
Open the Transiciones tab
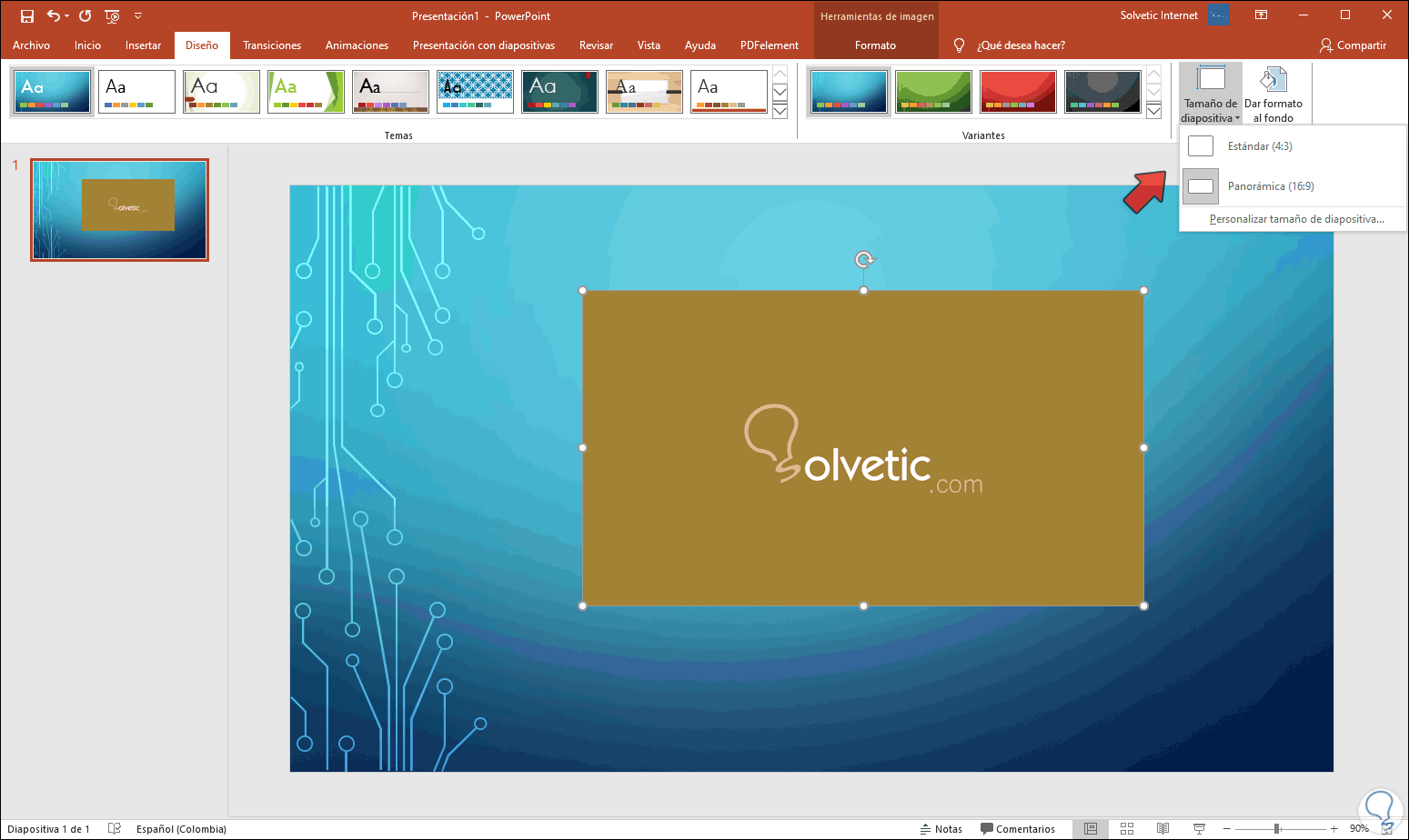[x=272, y=45]
